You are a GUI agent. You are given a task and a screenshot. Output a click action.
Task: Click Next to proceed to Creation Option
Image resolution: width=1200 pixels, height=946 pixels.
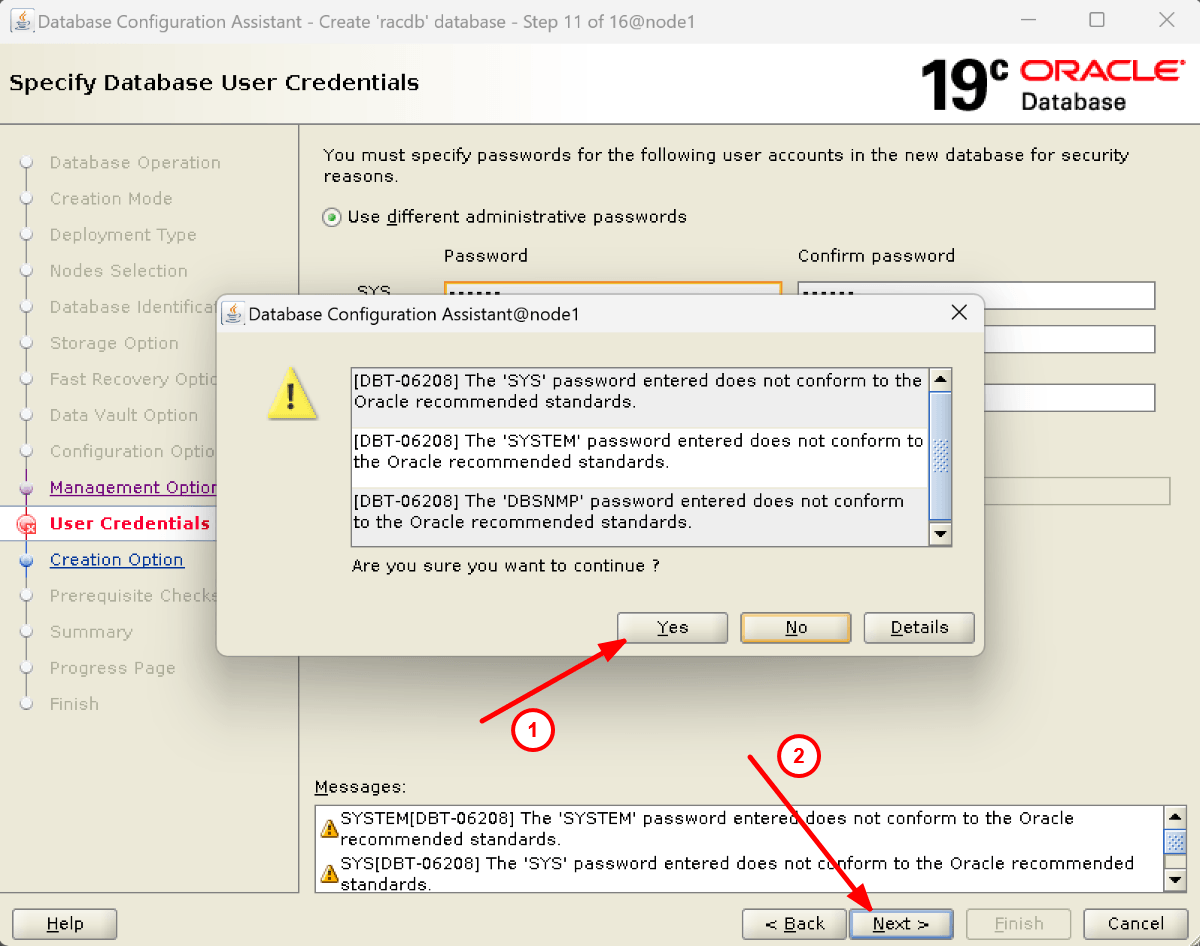[x=901, y=923]
